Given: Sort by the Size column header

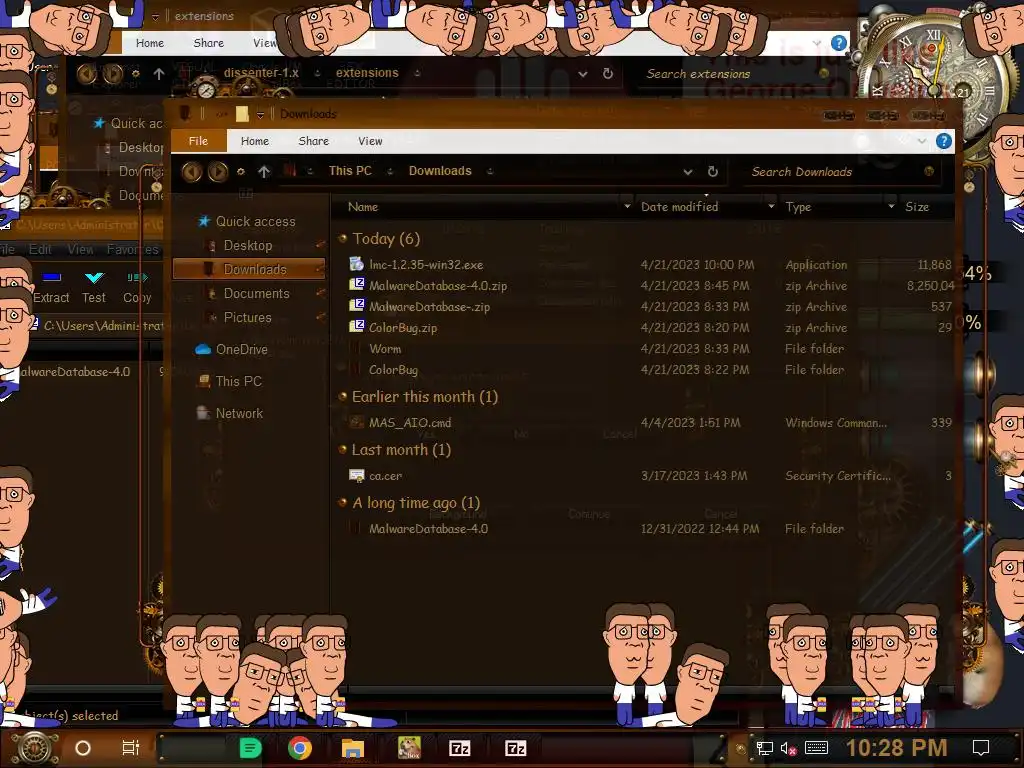Looking at the screenshot, I should pos(917,207).
